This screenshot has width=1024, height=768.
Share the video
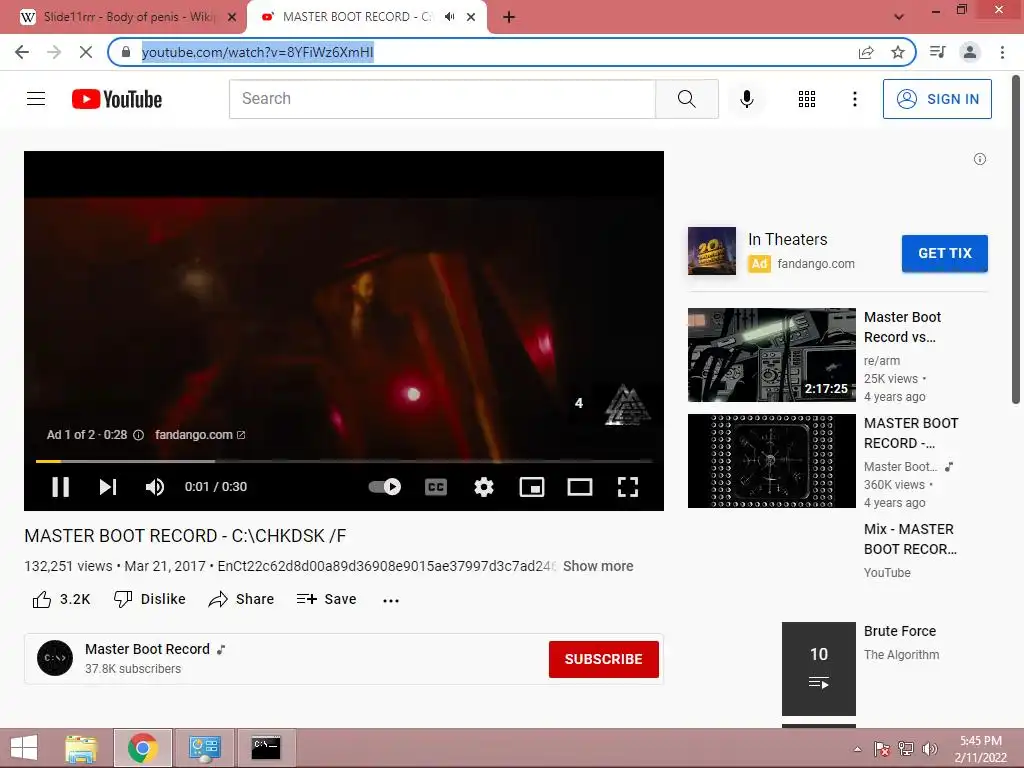(241, 599)
